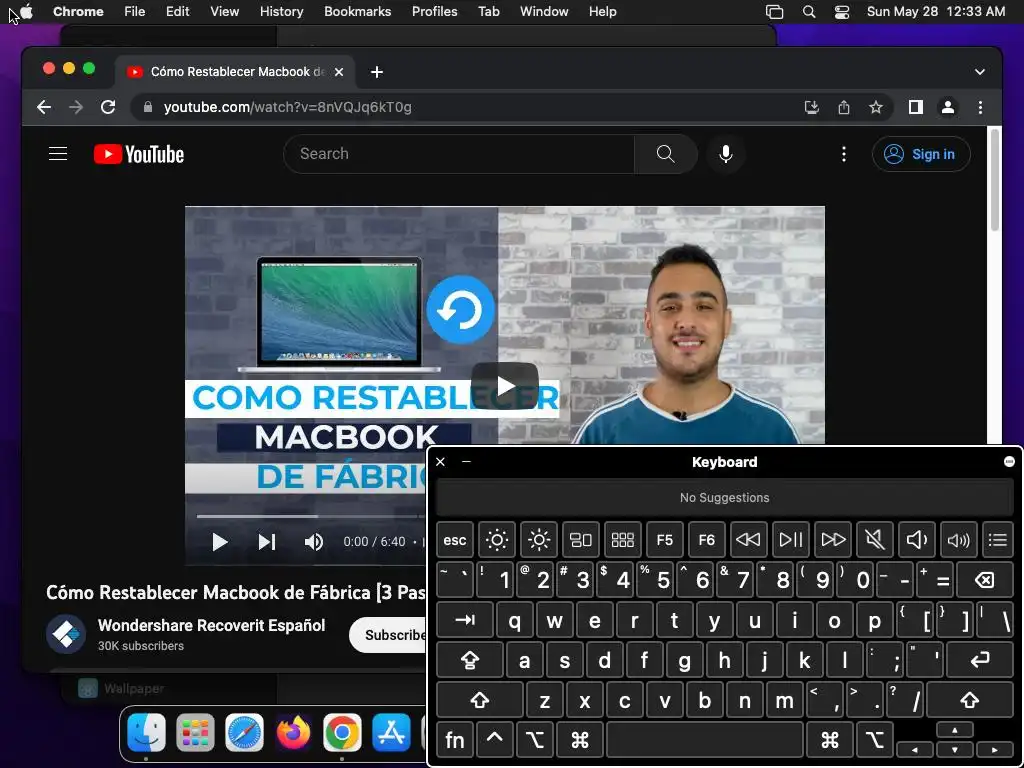
Task: Open the History menu
Action: [281, 11]
